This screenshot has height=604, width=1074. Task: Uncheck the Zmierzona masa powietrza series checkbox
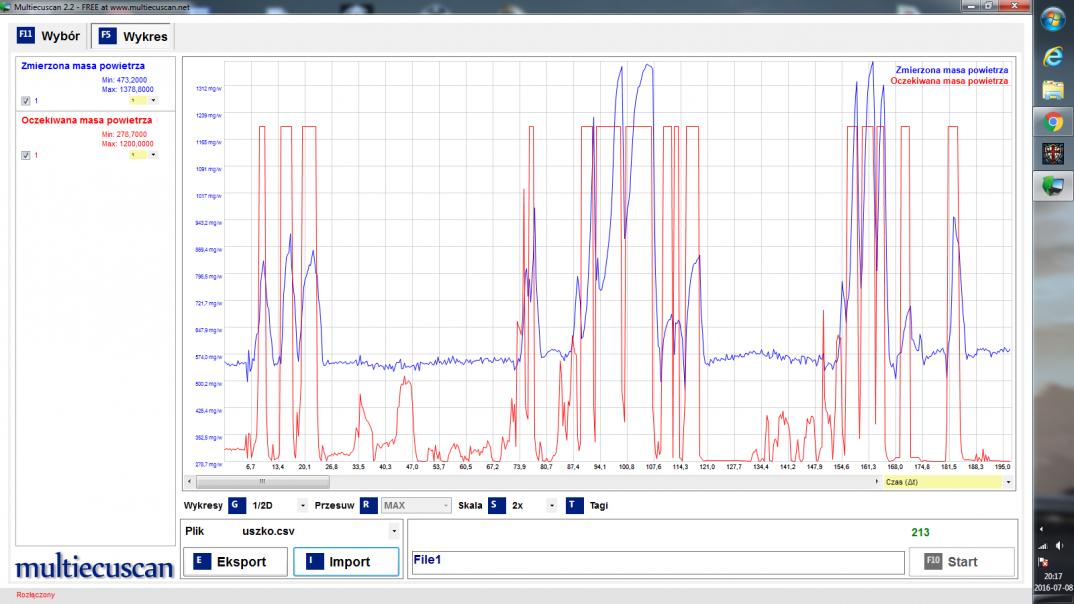[x=26, y=101]
